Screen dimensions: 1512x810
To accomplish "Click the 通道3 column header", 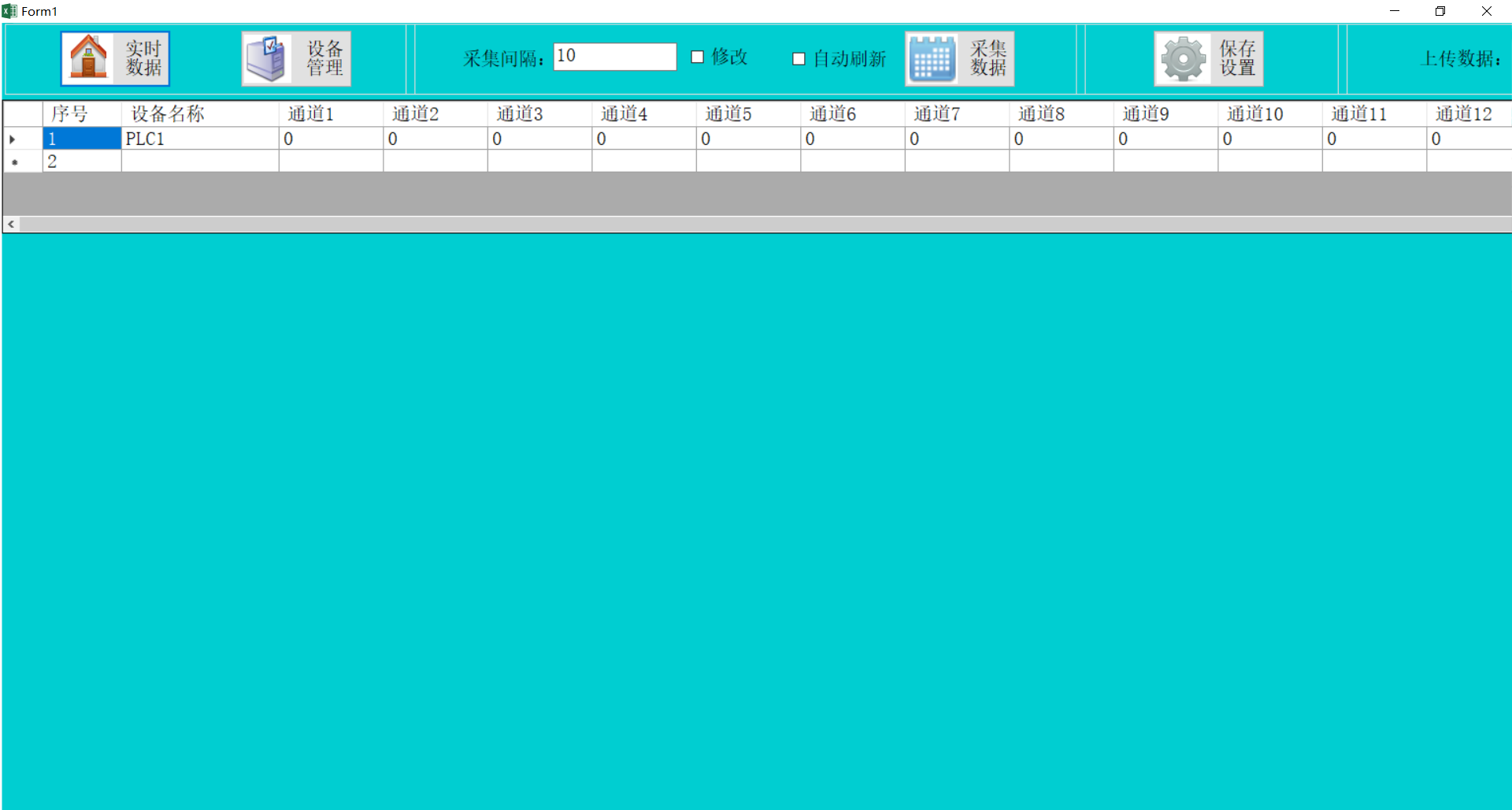I will (x=539, y=114).
